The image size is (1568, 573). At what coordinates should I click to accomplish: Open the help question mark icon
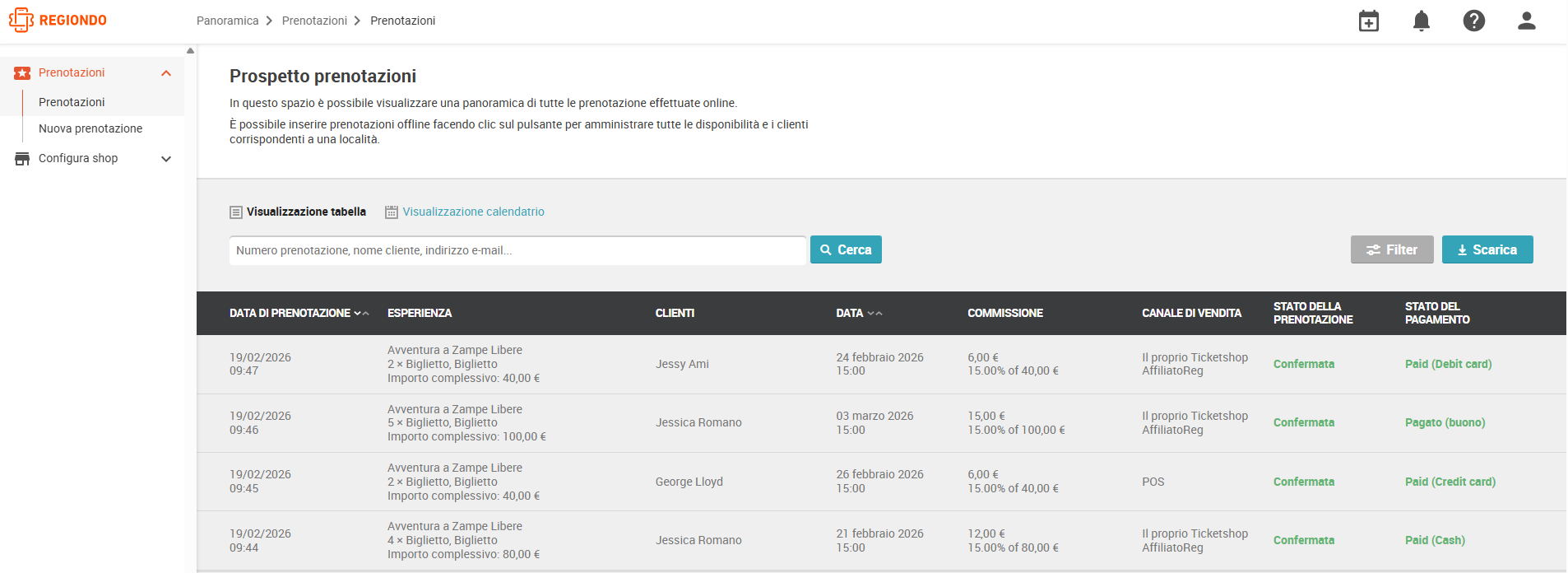coord(1474,21)
